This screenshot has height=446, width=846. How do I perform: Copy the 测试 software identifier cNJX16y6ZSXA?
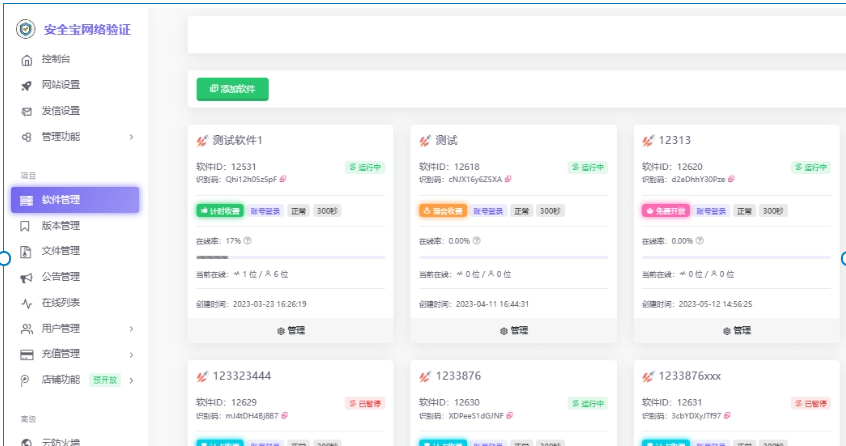[x=508, y=179]
